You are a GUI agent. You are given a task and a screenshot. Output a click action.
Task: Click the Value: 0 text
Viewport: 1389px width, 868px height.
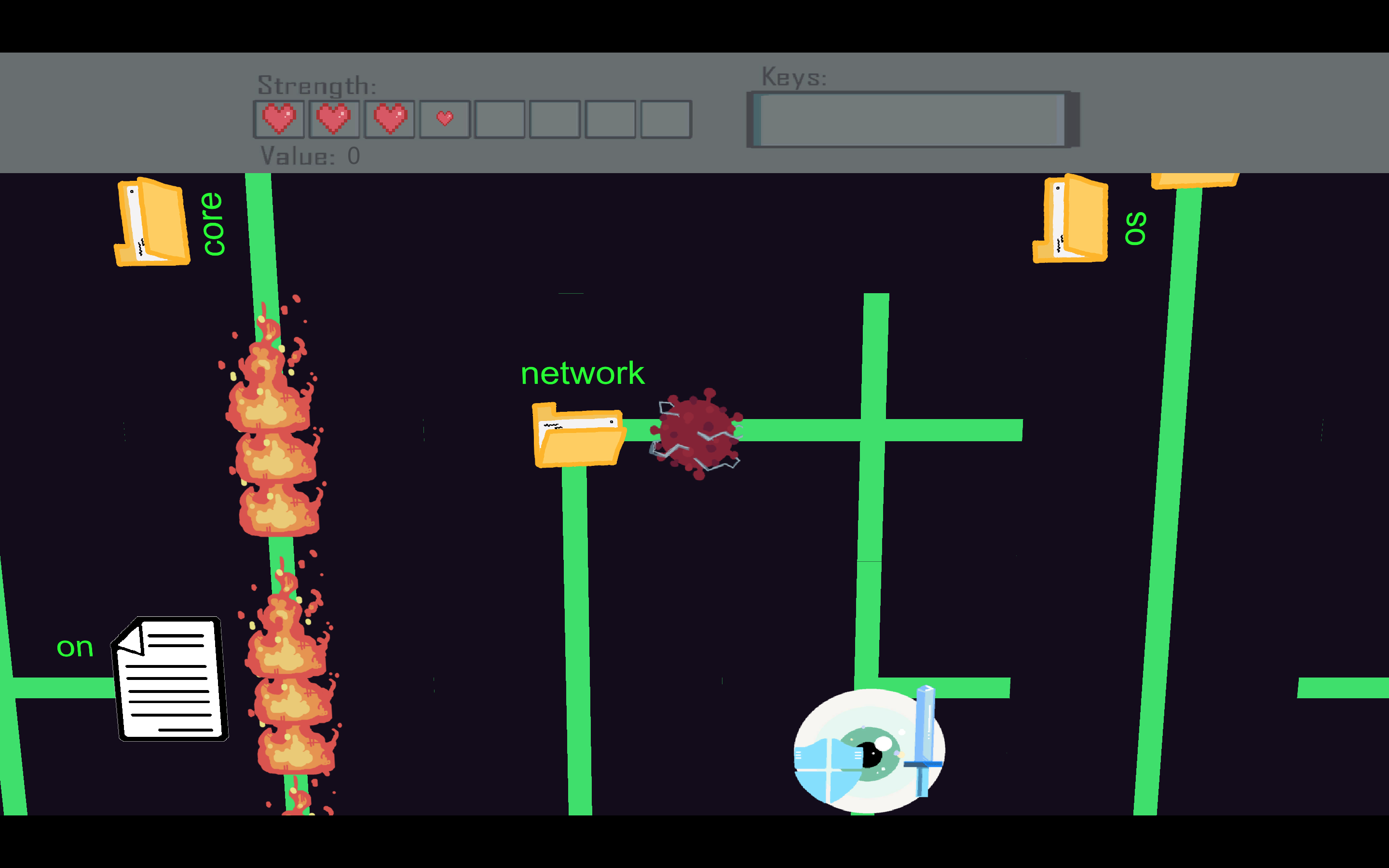pyautogui.click(x=311, y=156)
